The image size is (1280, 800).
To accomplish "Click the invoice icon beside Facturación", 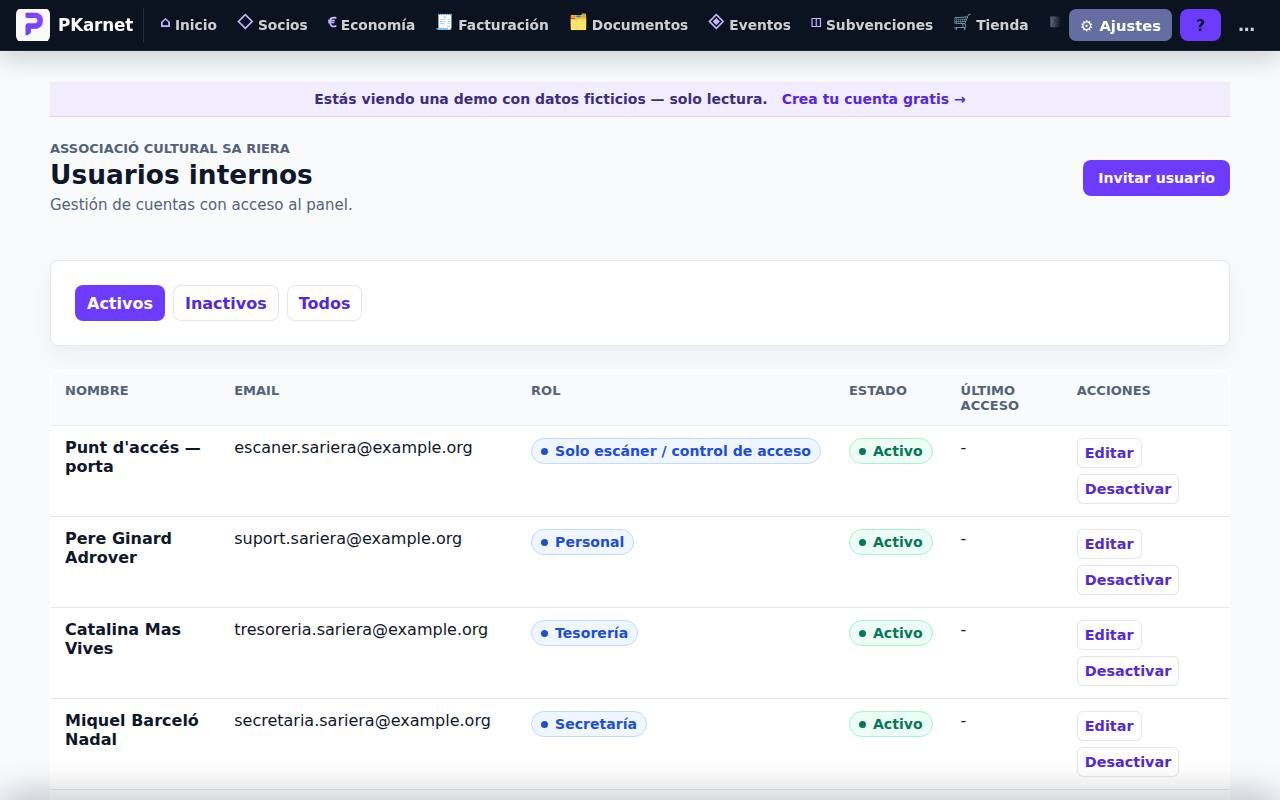I will (444, 22).
